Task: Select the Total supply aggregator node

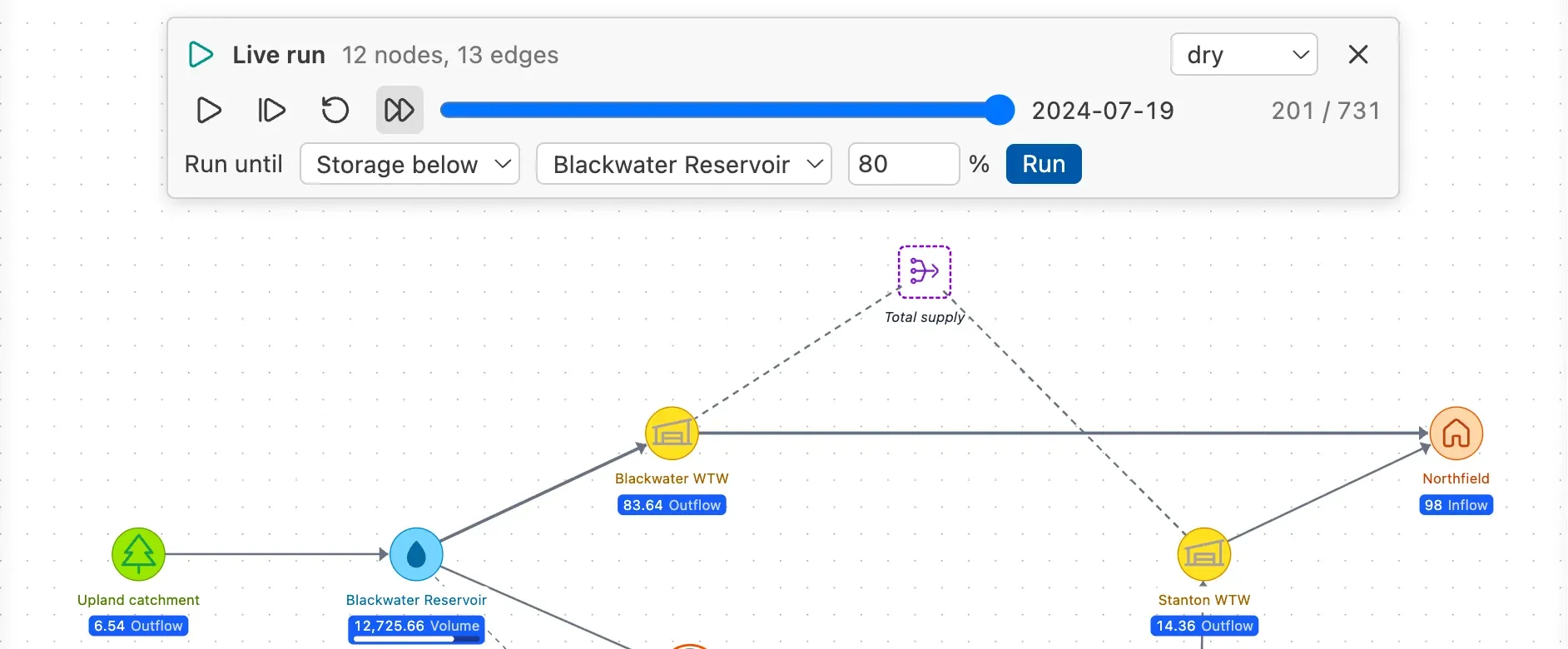Action: coord(925,272)
